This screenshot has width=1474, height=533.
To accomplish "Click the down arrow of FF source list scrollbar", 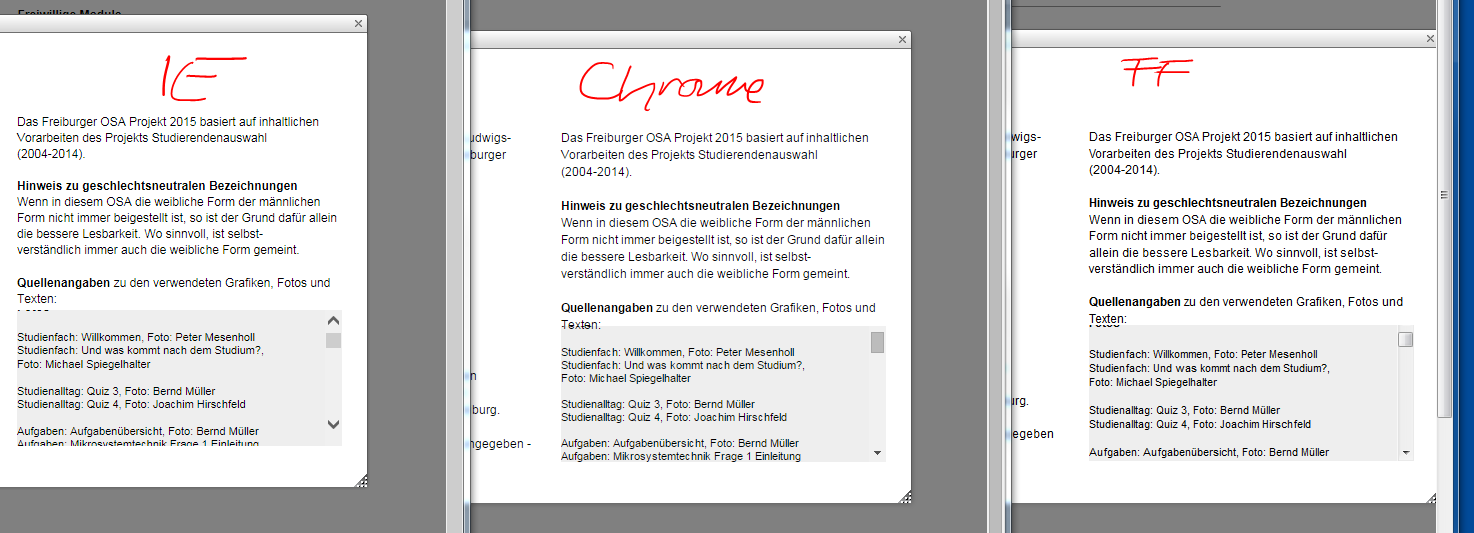I will click(x=1406, y=453).
